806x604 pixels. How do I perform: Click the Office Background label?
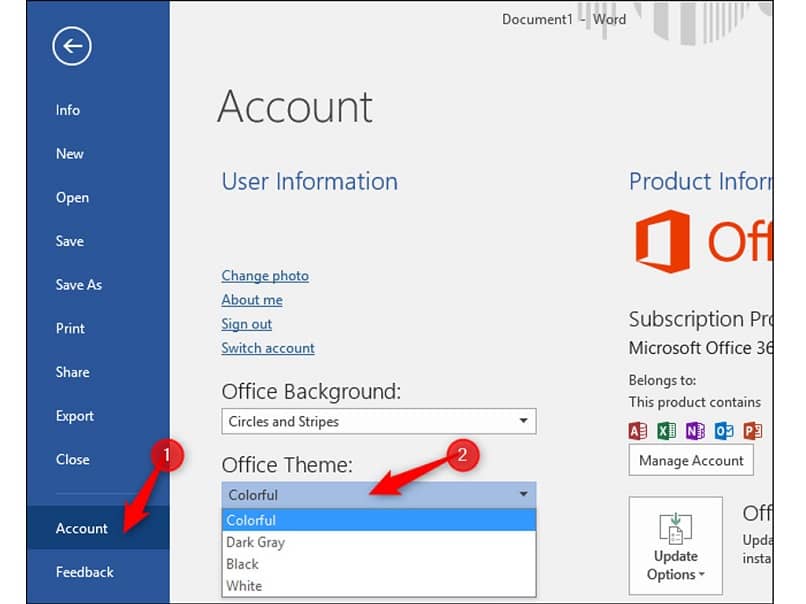(312, 392)
